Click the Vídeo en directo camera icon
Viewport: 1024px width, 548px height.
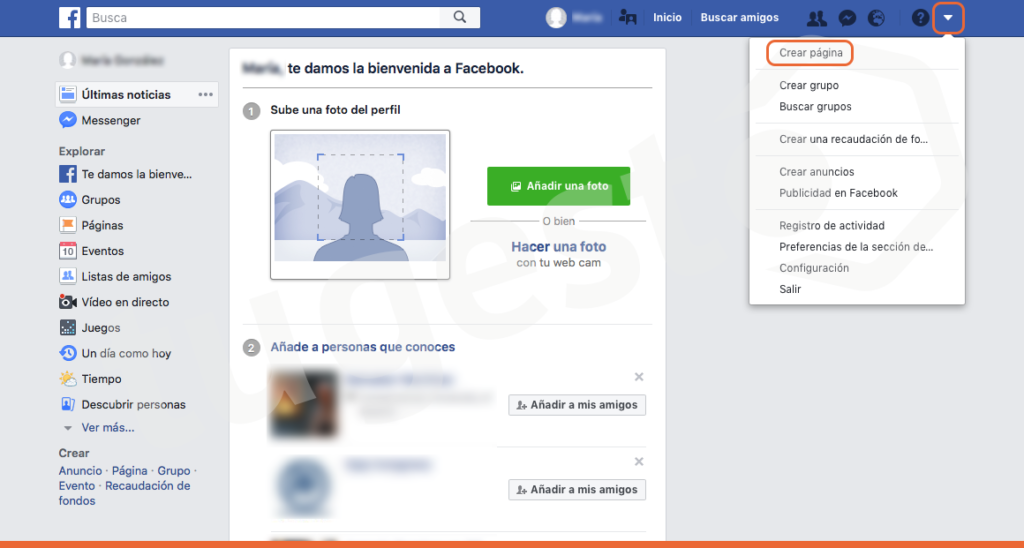click(67, 302)
